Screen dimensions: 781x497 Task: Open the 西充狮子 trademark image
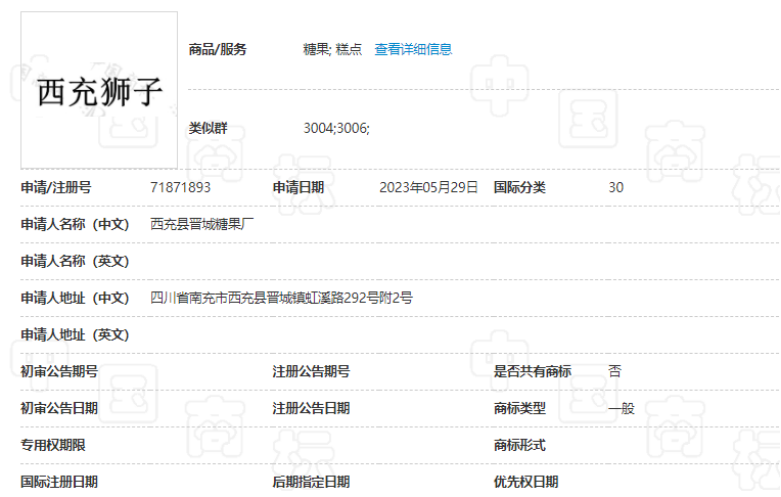click(99, 90)
